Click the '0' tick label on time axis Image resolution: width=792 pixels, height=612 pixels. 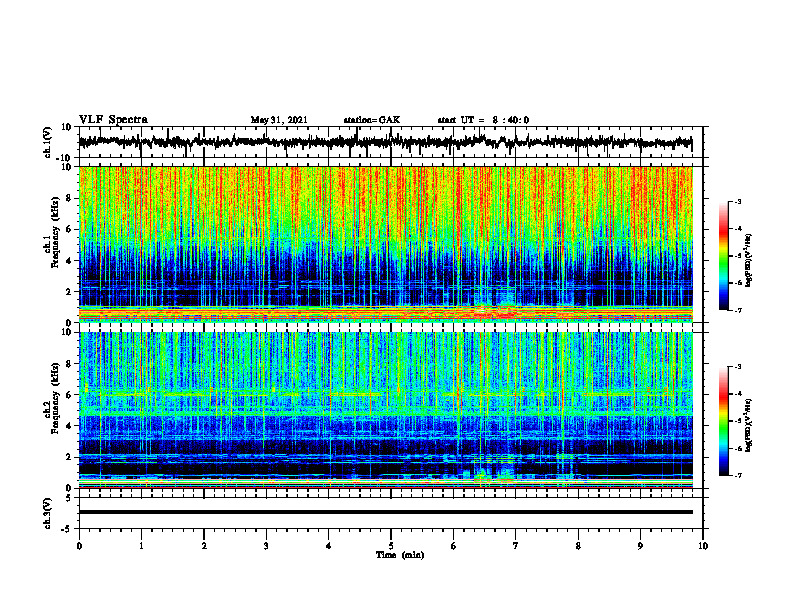[79, 546]
